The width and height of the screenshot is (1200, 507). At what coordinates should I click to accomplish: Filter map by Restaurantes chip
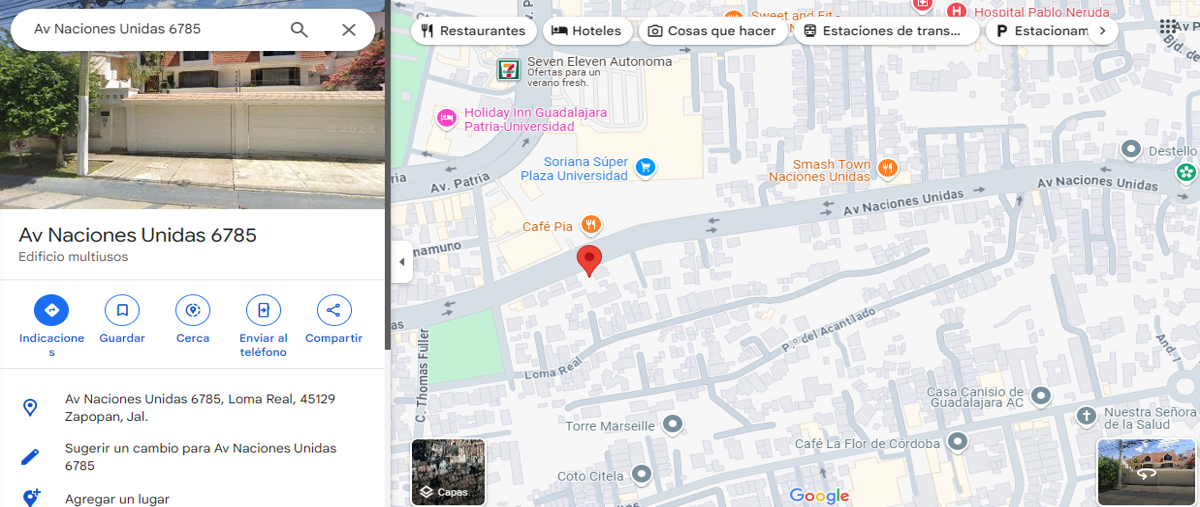(474, 31)
